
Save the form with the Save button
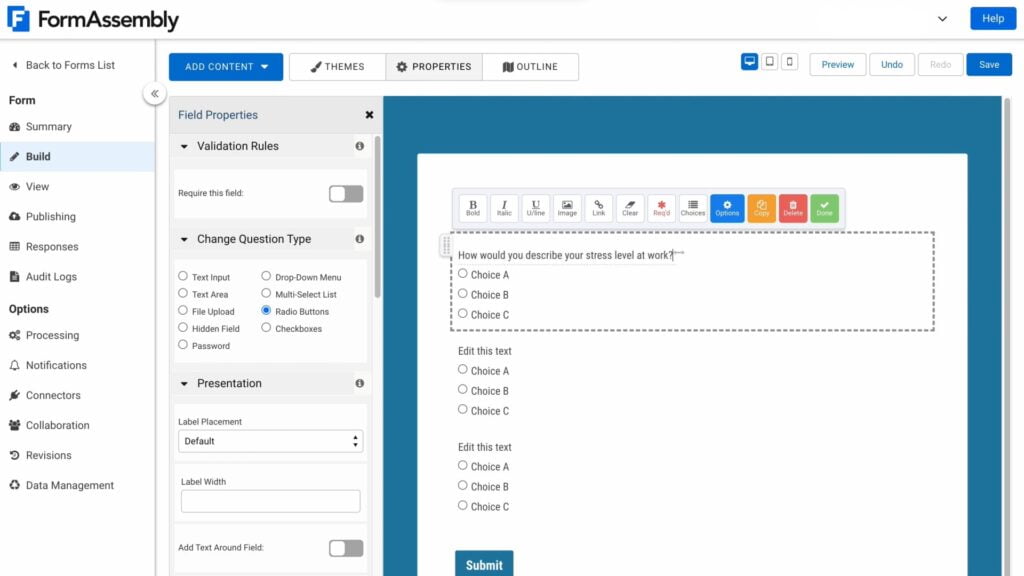click(x=988, y=63)
